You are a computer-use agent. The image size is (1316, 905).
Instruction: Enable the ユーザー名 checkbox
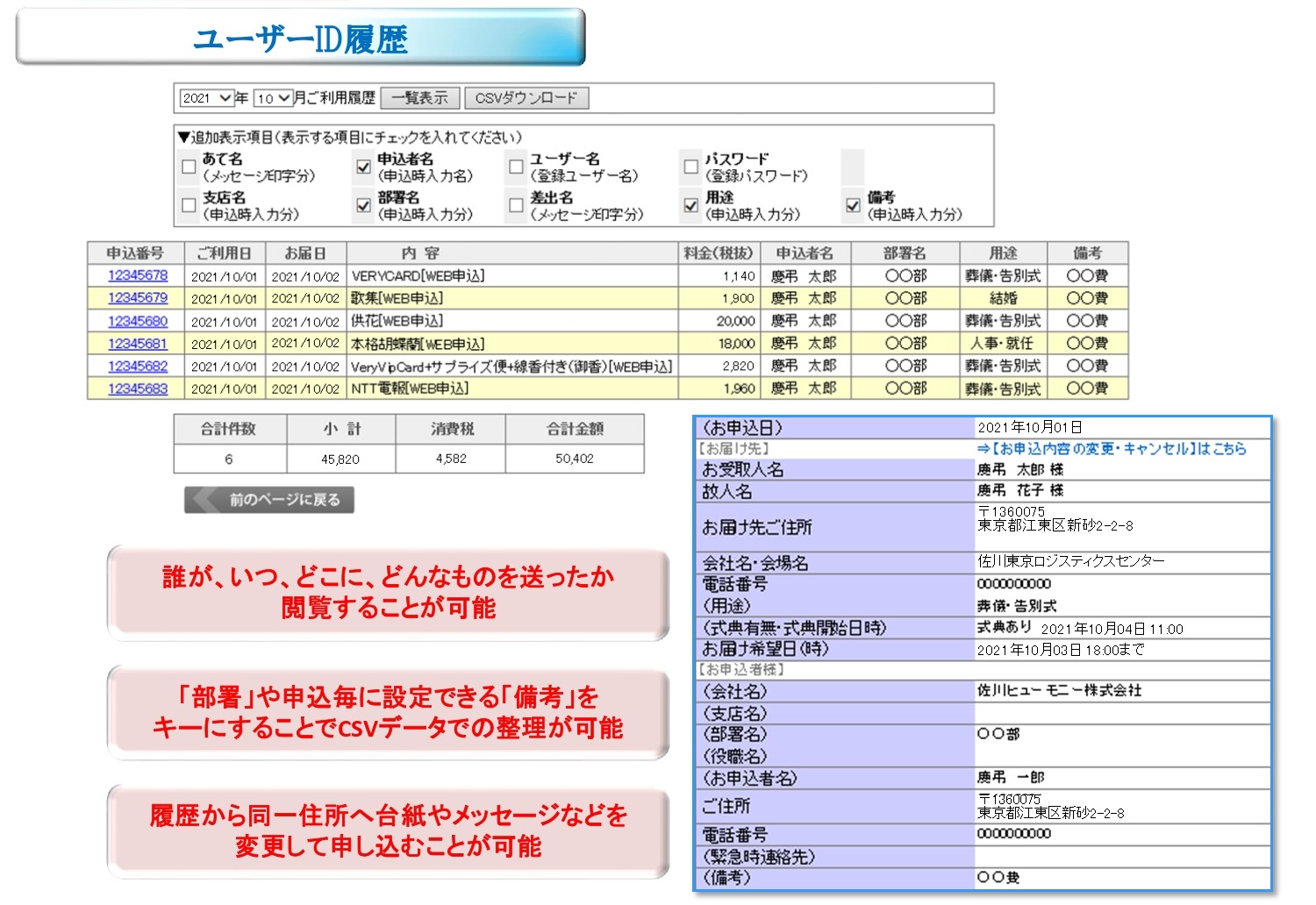(516, 167)
